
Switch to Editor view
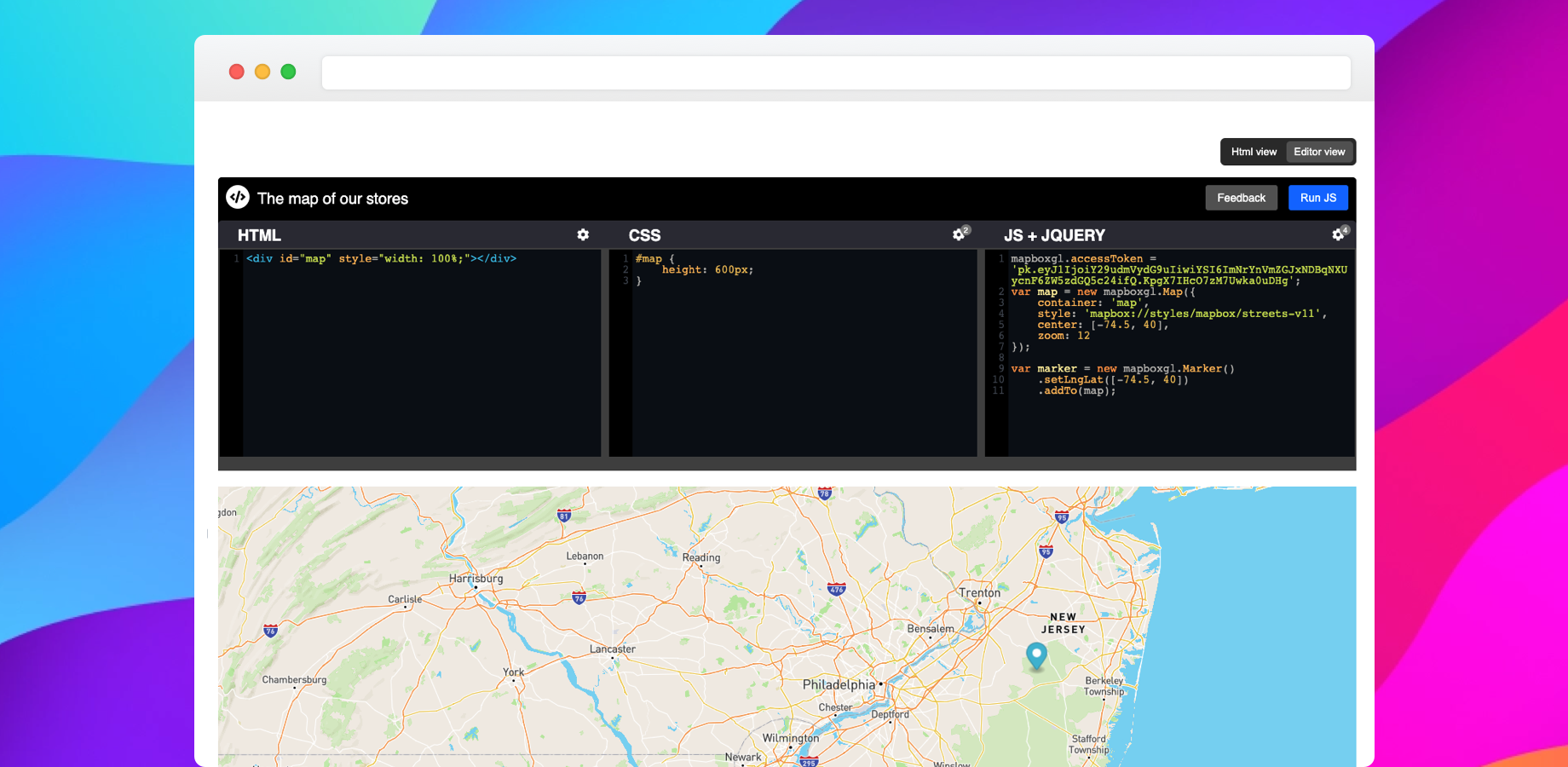[x=1319, y=152]
